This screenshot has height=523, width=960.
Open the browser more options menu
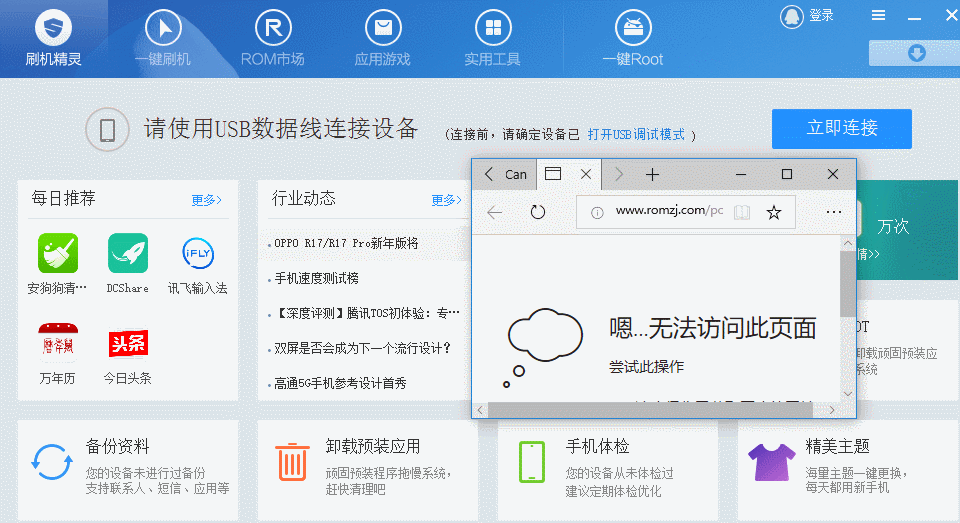click(834, 213)
